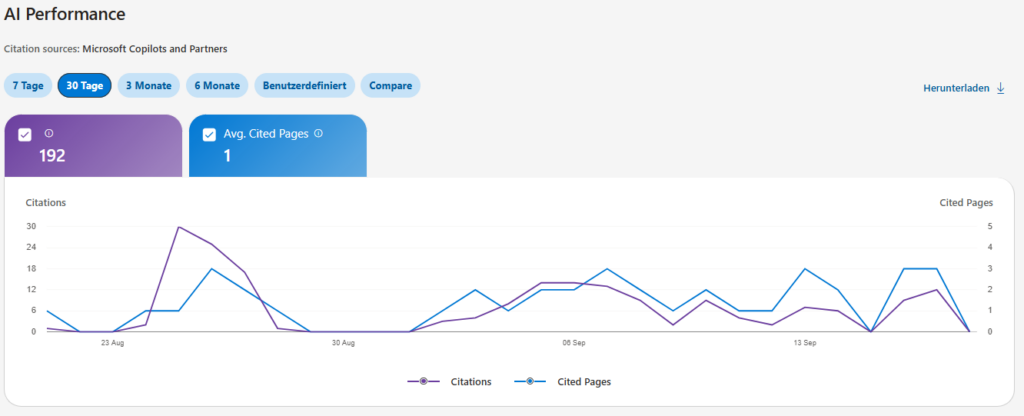Click the Citations axis title on the left
1024x416 pixels.
[46, 202]
